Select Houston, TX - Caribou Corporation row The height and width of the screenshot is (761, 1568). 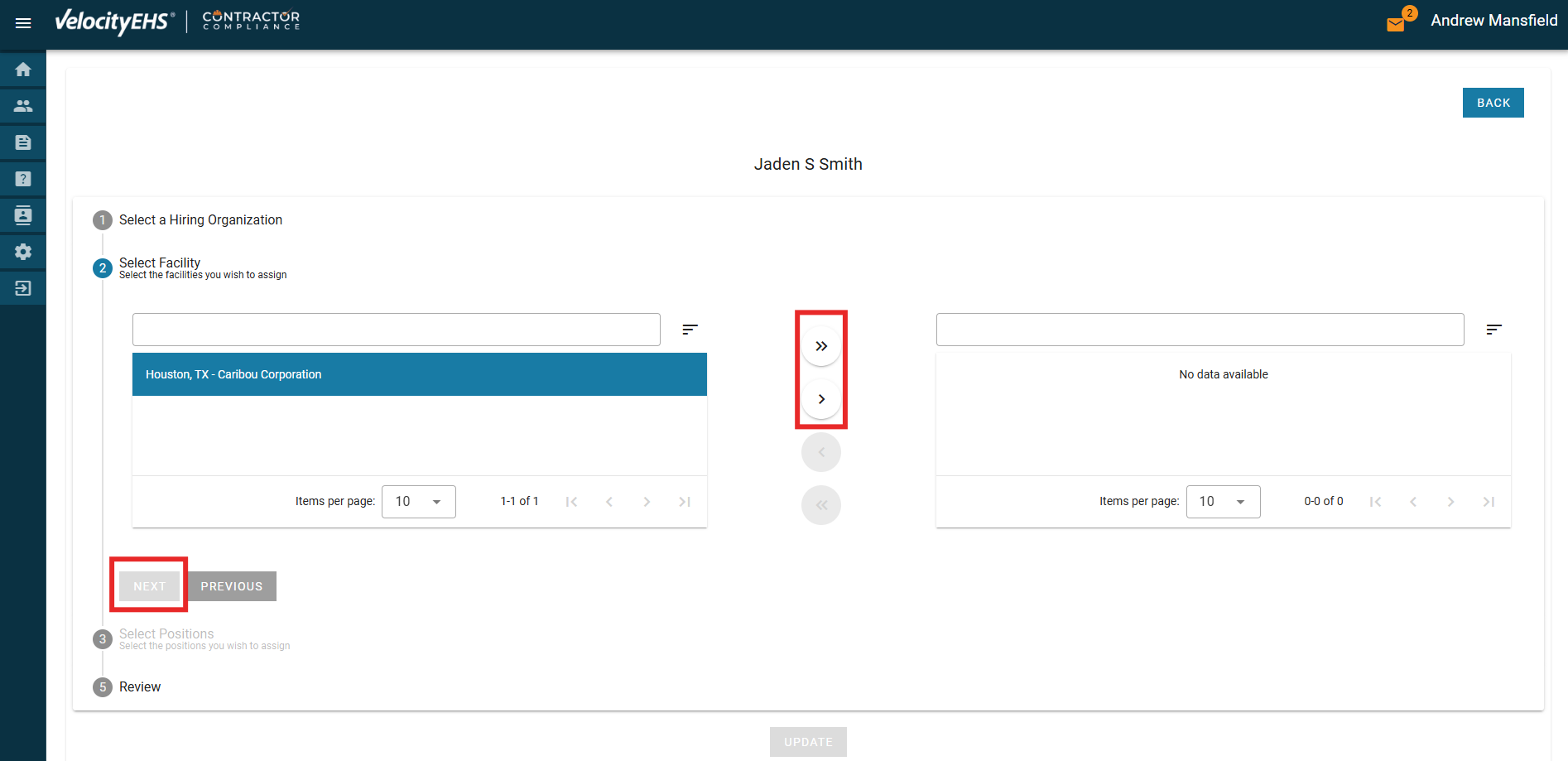(x=419, y=374)
